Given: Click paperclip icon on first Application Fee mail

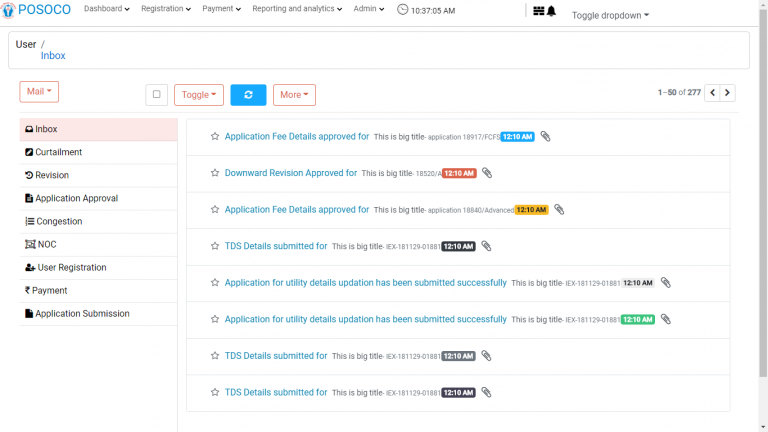Looking at the screenshot, I should (x=545, y=136).
